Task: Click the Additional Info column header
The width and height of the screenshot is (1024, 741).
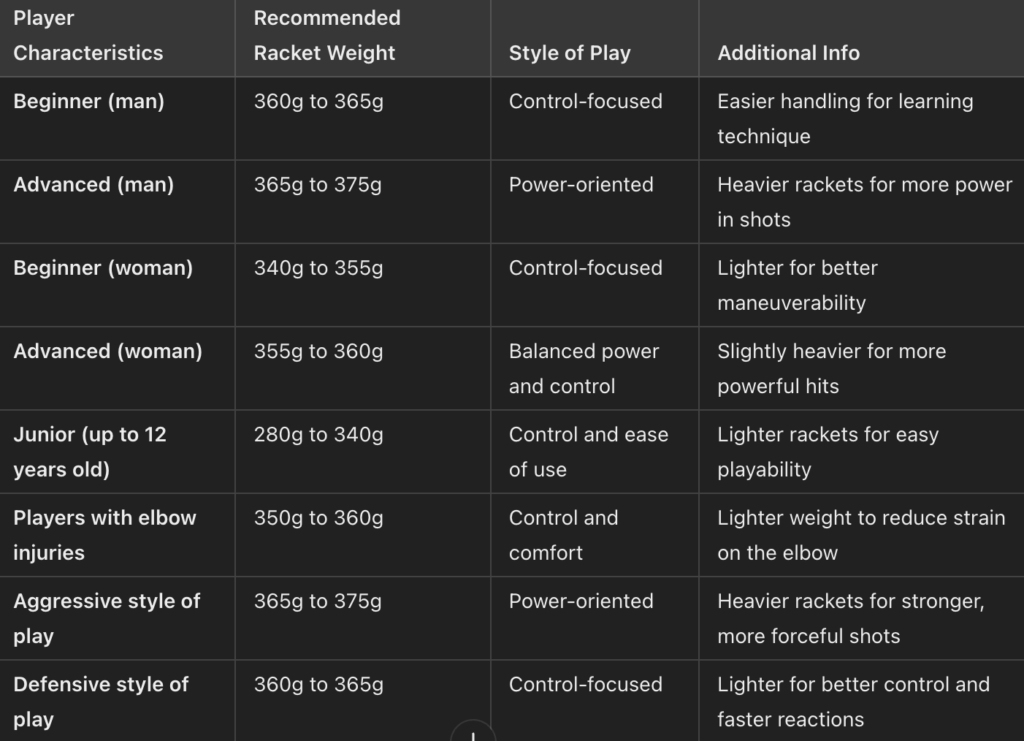Action: 788,53
